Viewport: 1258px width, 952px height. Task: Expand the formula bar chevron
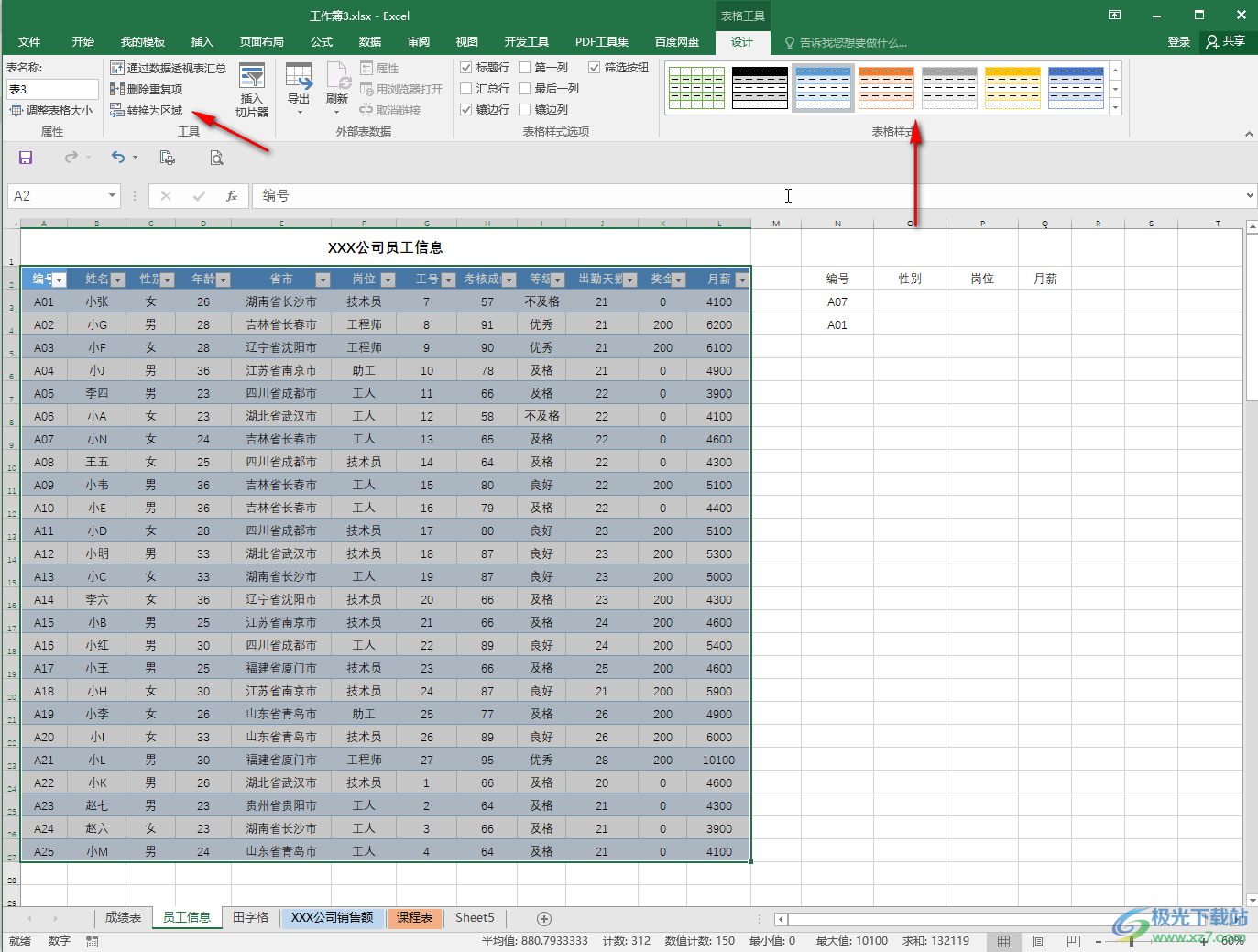click(1250, 195)
